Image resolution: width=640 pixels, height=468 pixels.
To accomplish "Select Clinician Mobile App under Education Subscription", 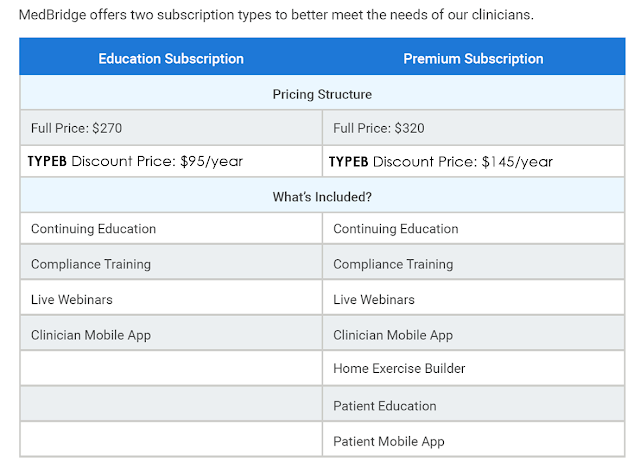I will coord(91,335).
